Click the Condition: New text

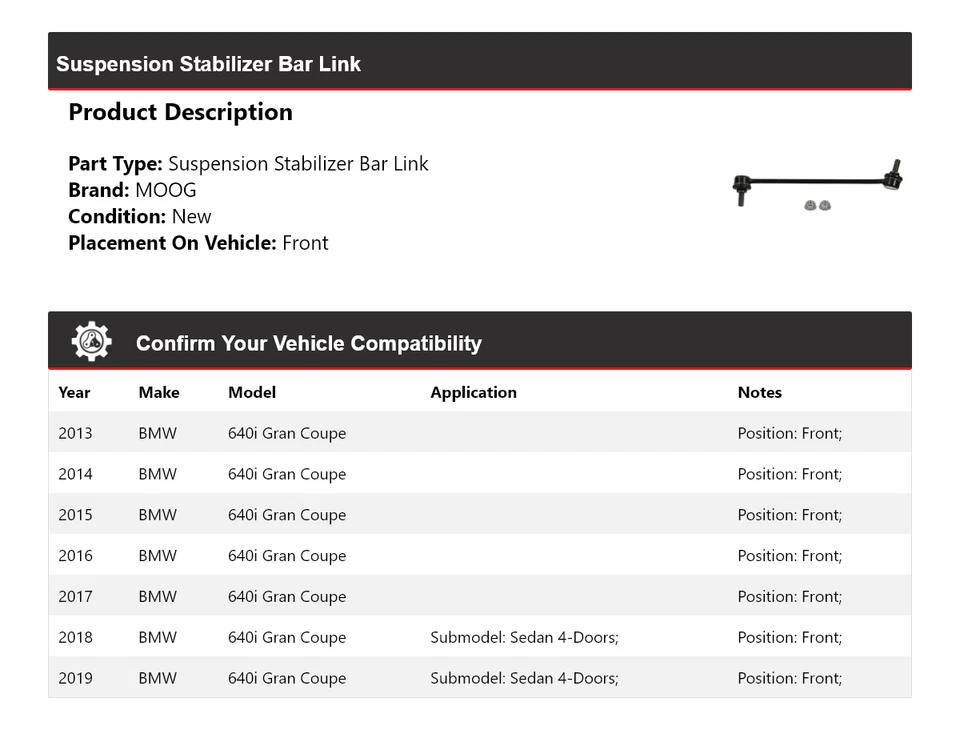(140, 216)
